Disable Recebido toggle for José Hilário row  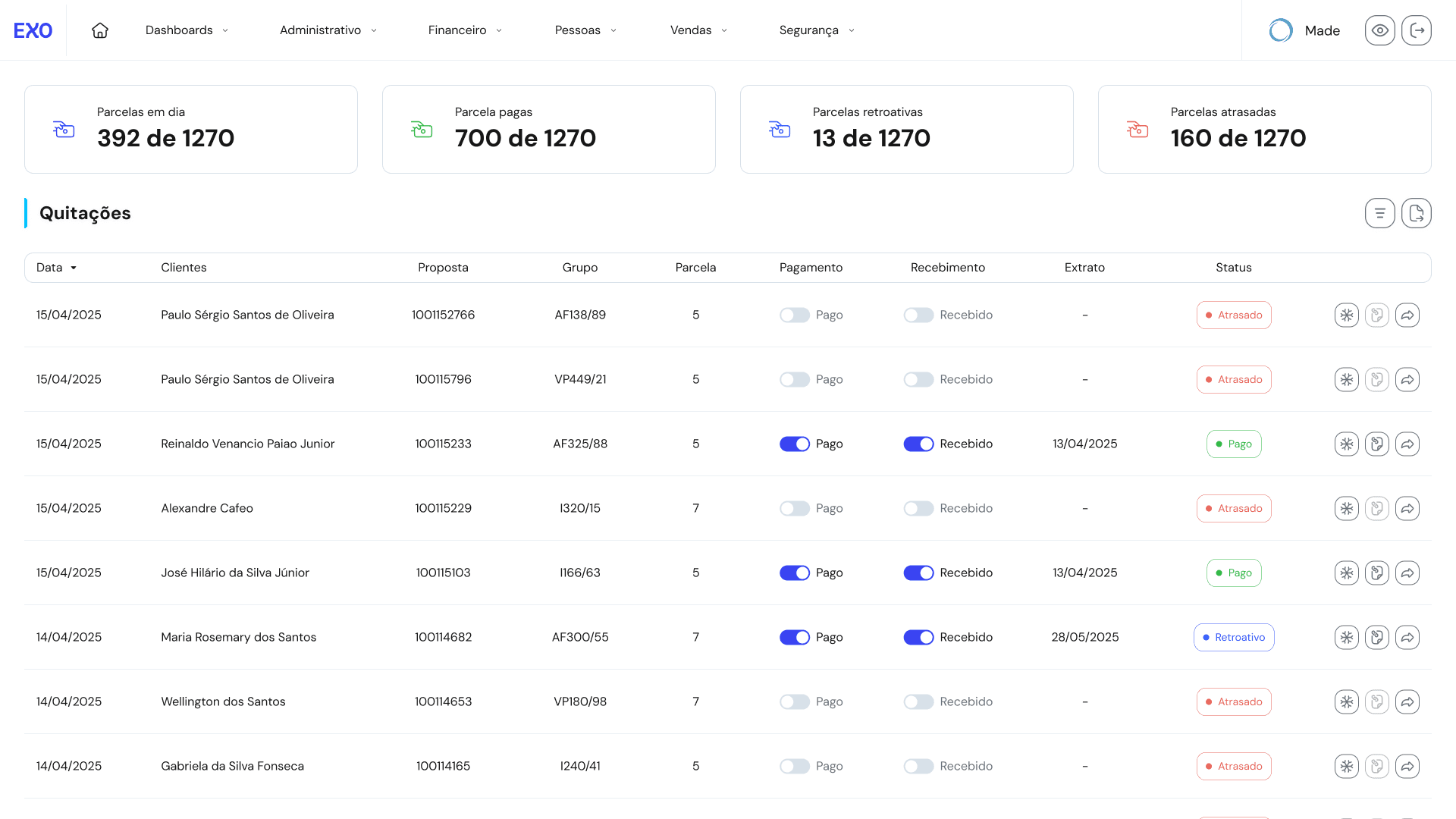(x=918, y=573)
